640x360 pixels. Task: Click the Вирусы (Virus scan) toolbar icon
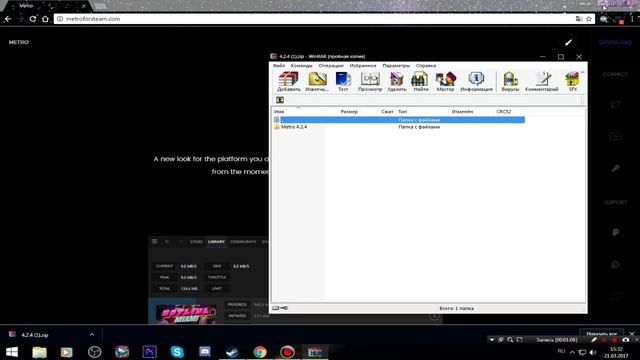(510, 81)
